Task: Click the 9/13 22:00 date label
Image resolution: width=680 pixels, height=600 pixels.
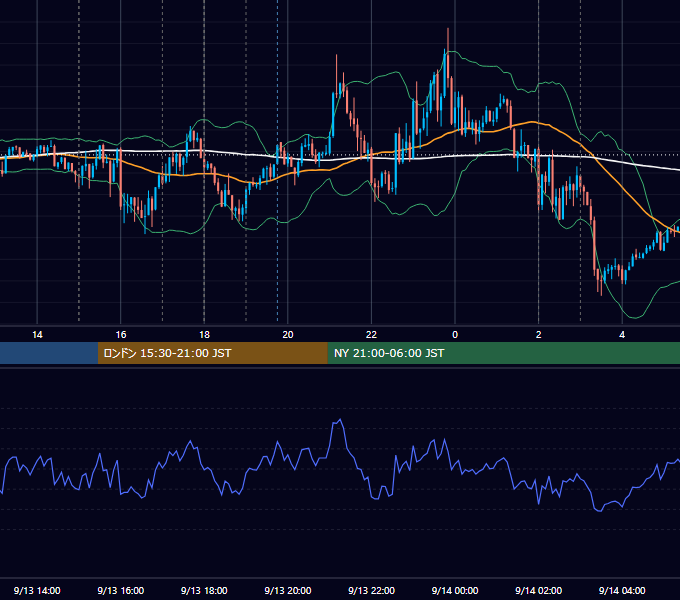Action: (x=371, y=590)
